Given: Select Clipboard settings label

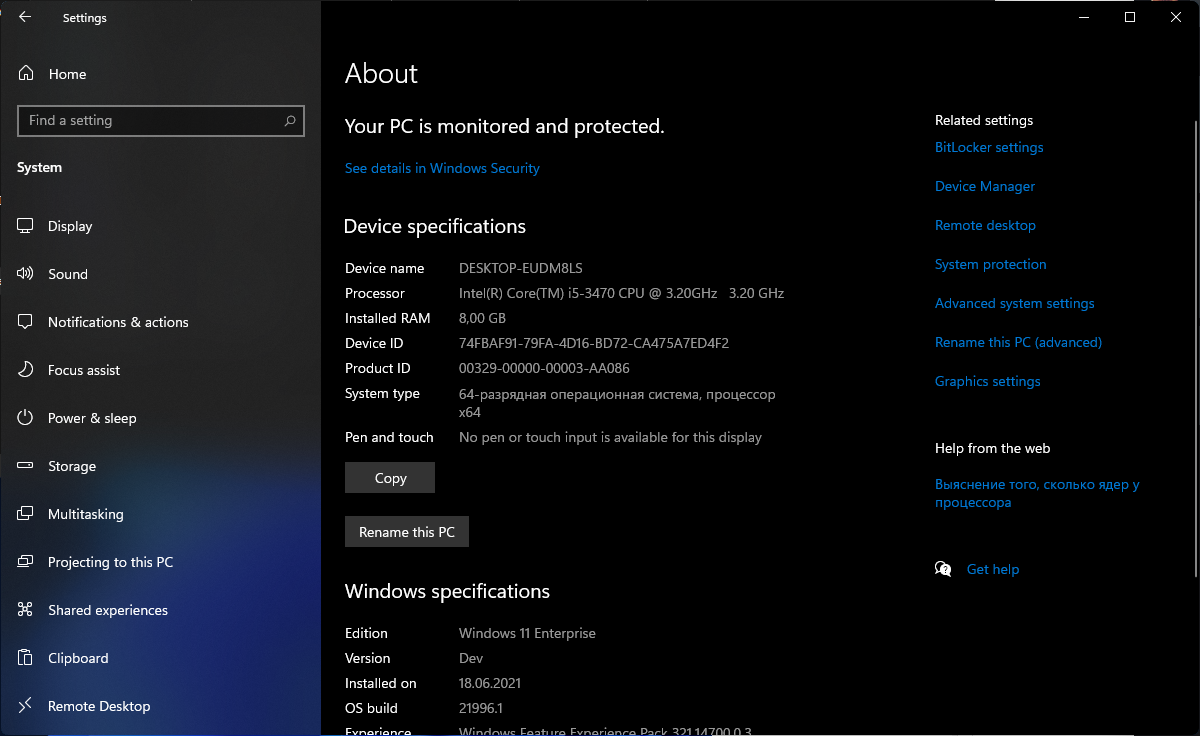Looking at the screenshot, I should coord(78,658).
